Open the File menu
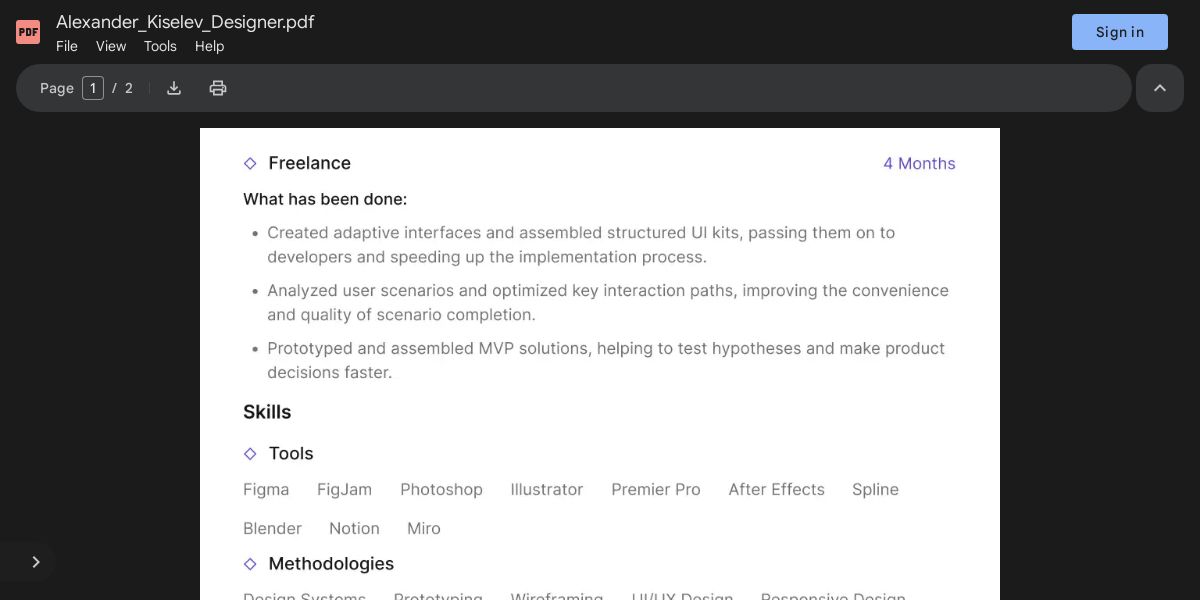This screenshot has width=1200, height=600. (x=67, y=46)
